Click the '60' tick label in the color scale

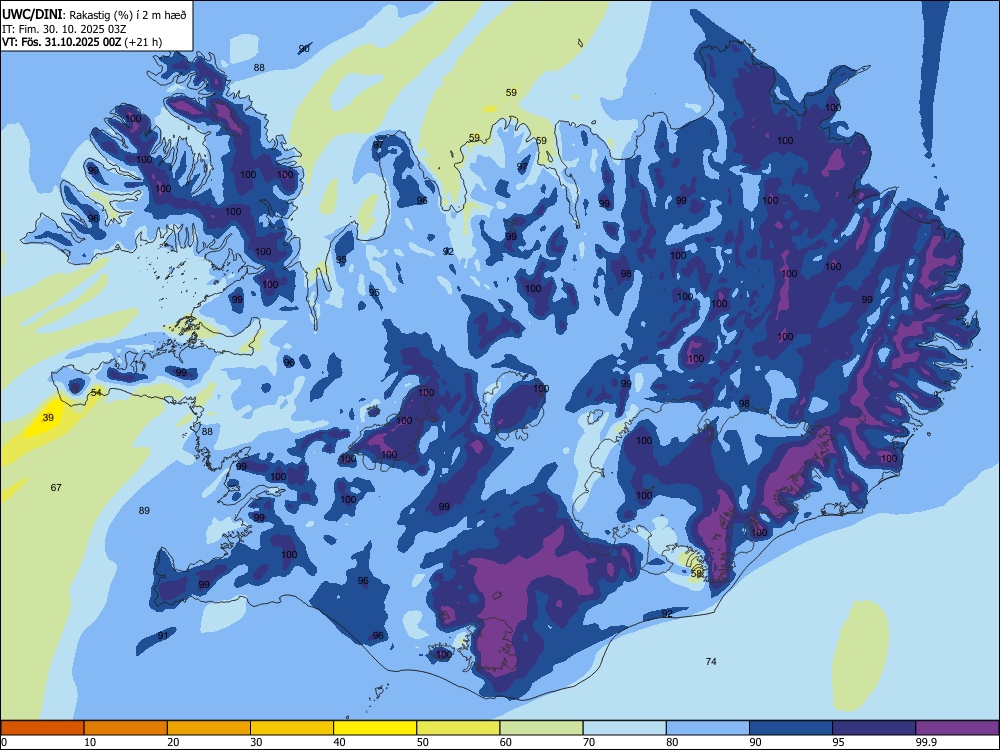coord(506,742)
